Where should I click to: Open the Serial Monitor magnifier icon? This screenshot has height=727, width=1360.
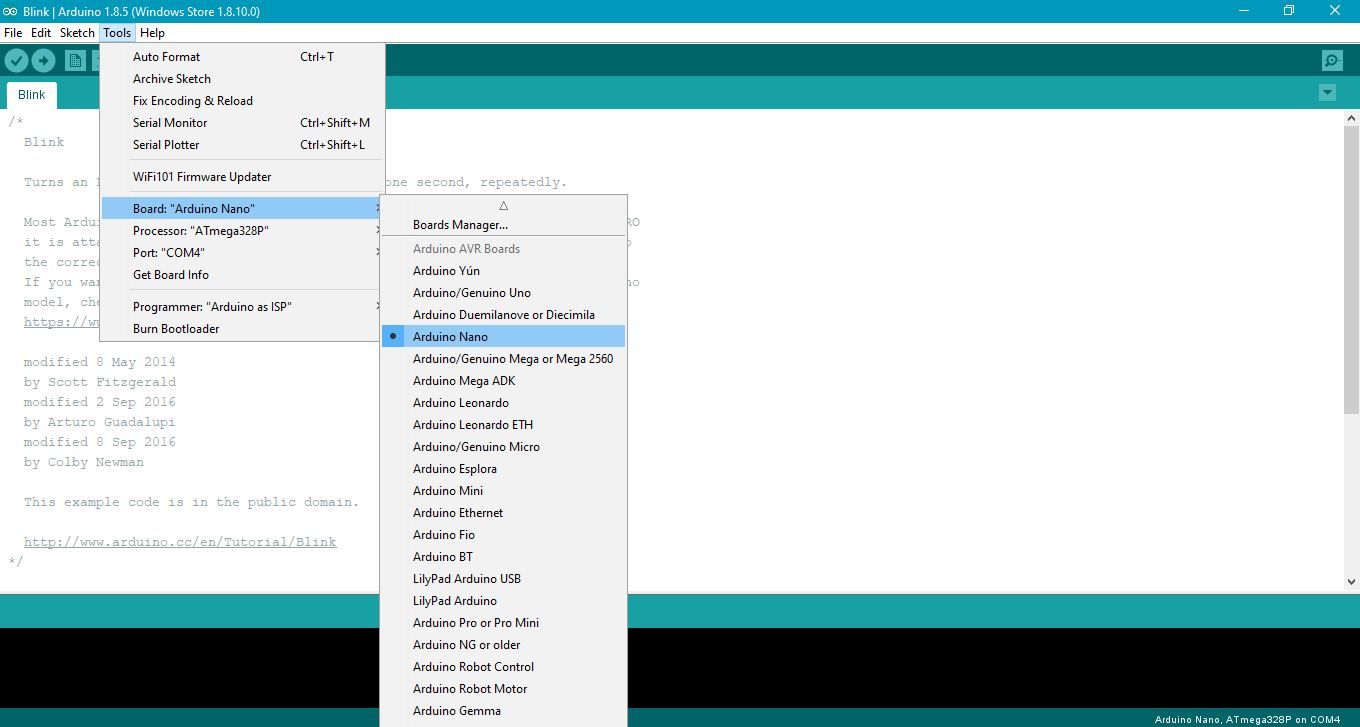click(1331, 60)
